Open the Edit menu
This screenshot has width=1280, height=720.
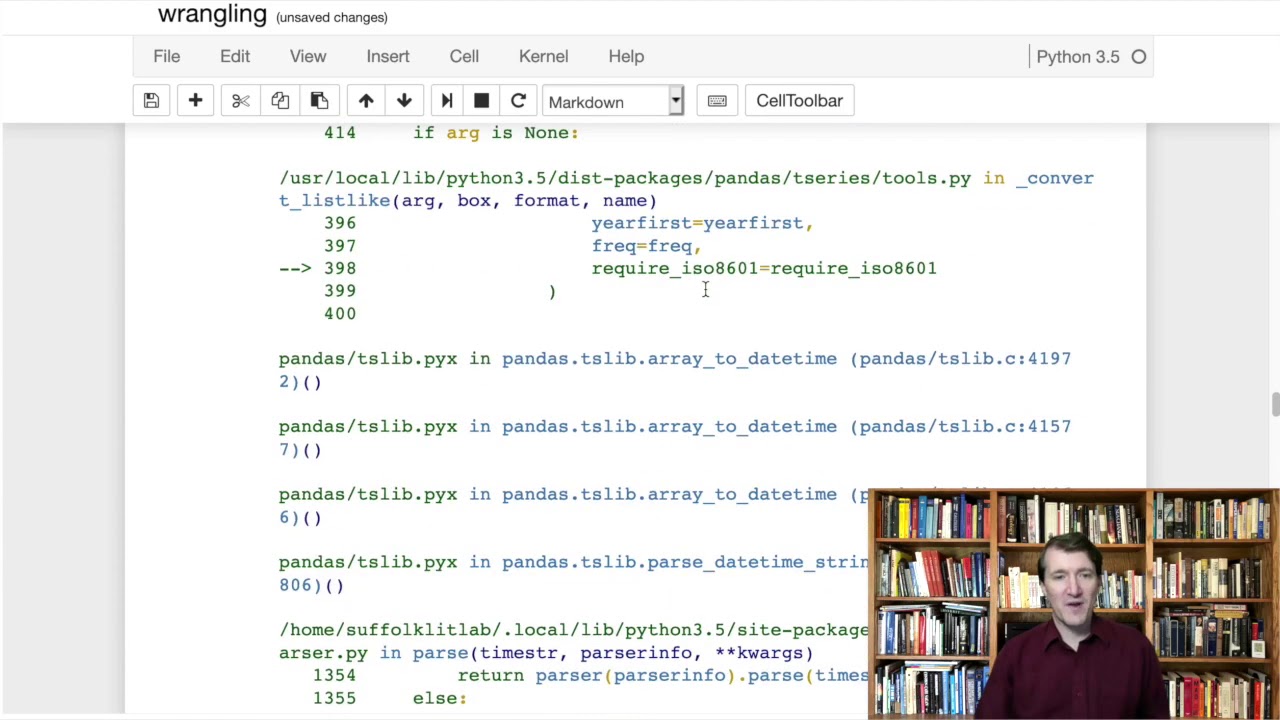click(x=235, y=56)
